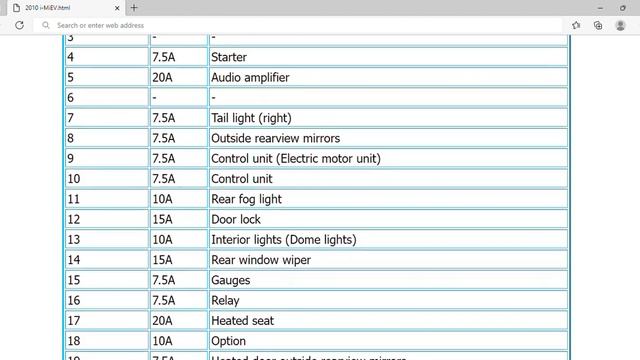Screen dimensions: 640x360
Task: Click the 10A rating for Rear fog light
Action: (x=179, y=199)
